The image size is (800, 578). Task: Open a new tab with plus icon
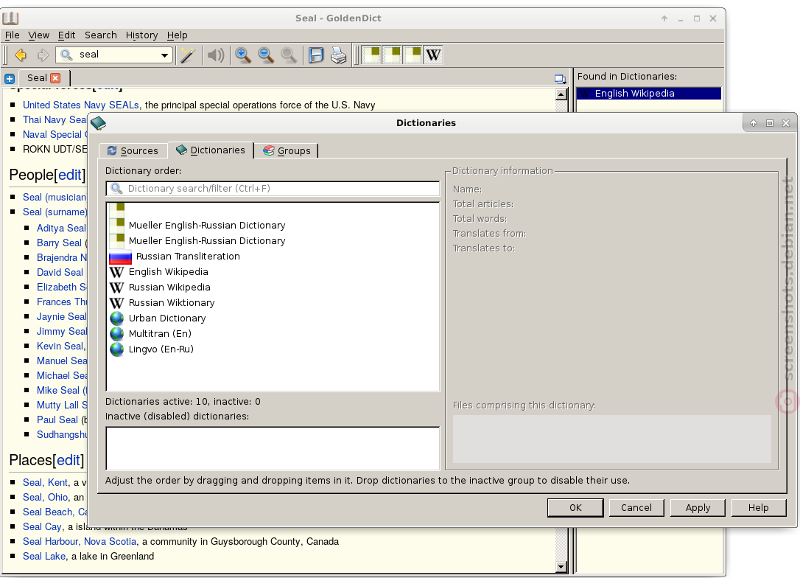click(x=9, y=79)
